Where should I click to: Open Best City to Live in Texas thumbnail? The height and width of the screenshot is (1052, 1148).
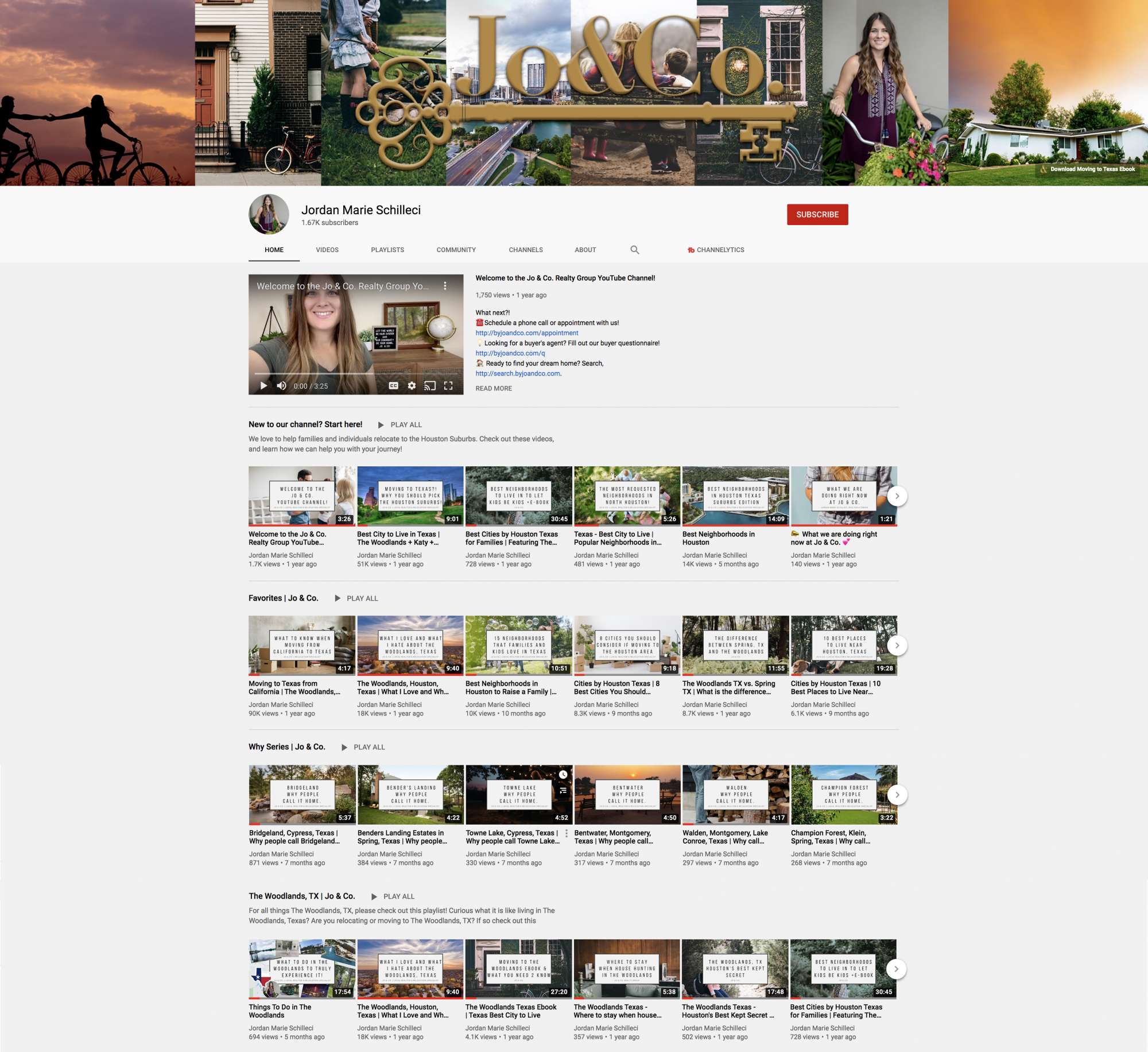pos(410,496)
